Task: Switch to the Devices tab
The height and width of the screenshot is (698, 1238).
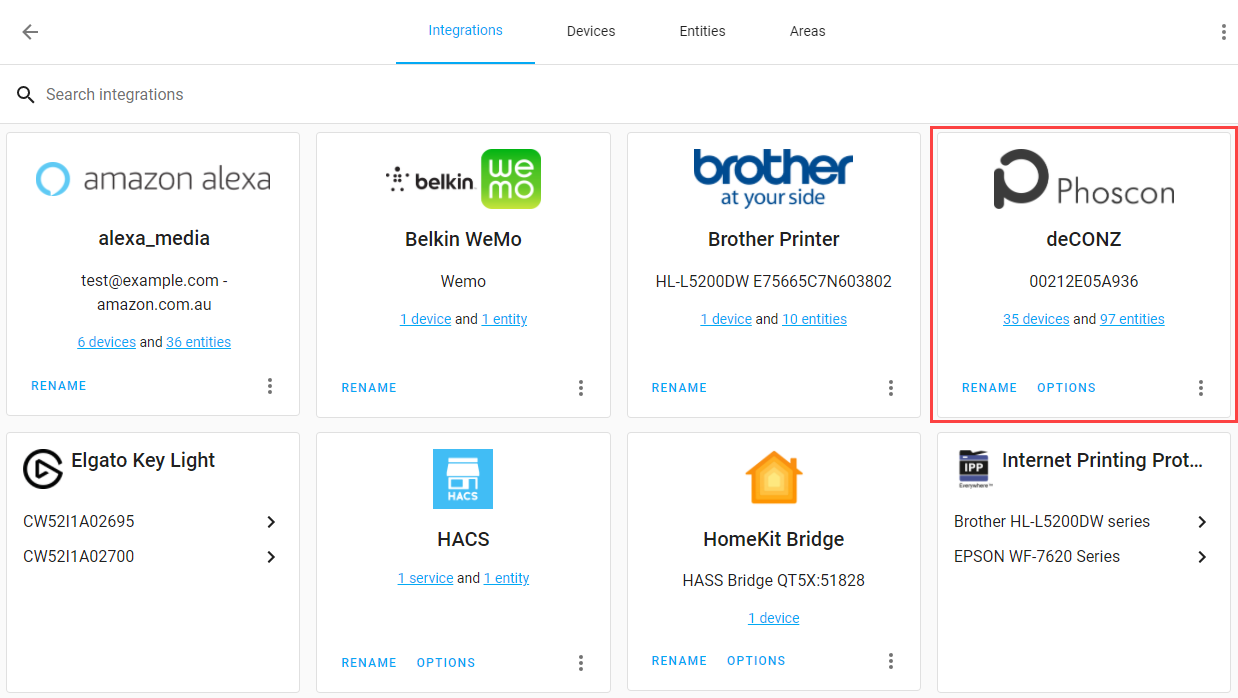Action: 590,31
